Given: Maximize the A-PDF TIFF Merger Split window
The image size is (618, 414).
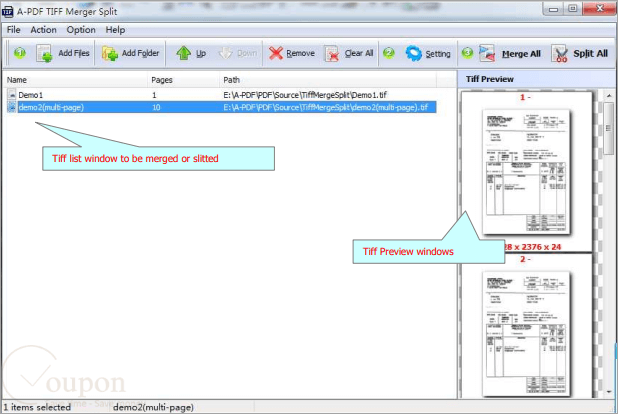Looking at the screenshot, I should (x=573, y=9).
